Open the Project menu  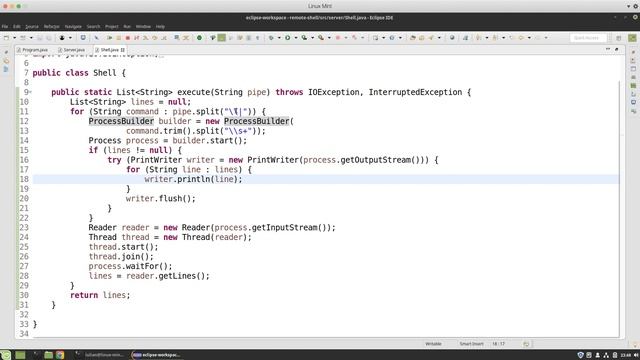pyautogui.click(x=111, y=27)
